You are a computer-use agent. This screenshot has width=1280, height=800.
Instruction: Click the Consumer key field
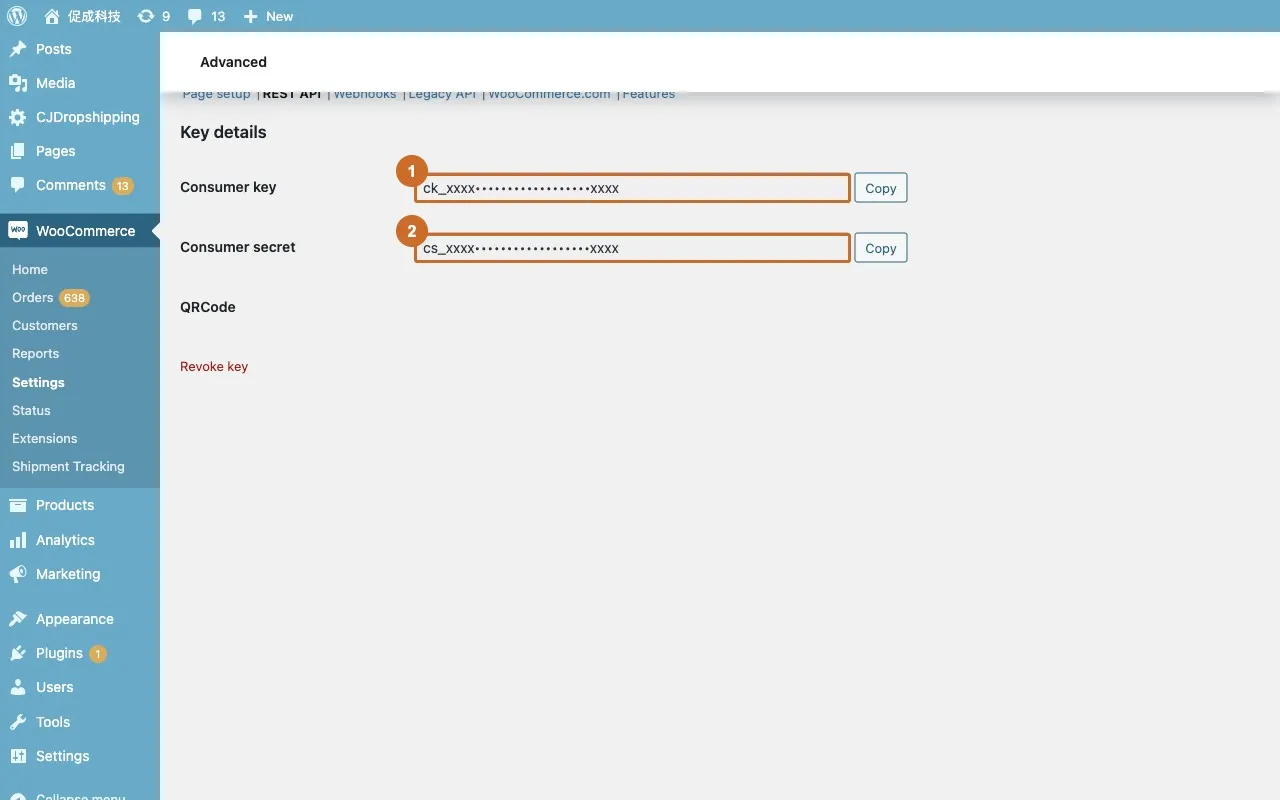tap(633, 188)
